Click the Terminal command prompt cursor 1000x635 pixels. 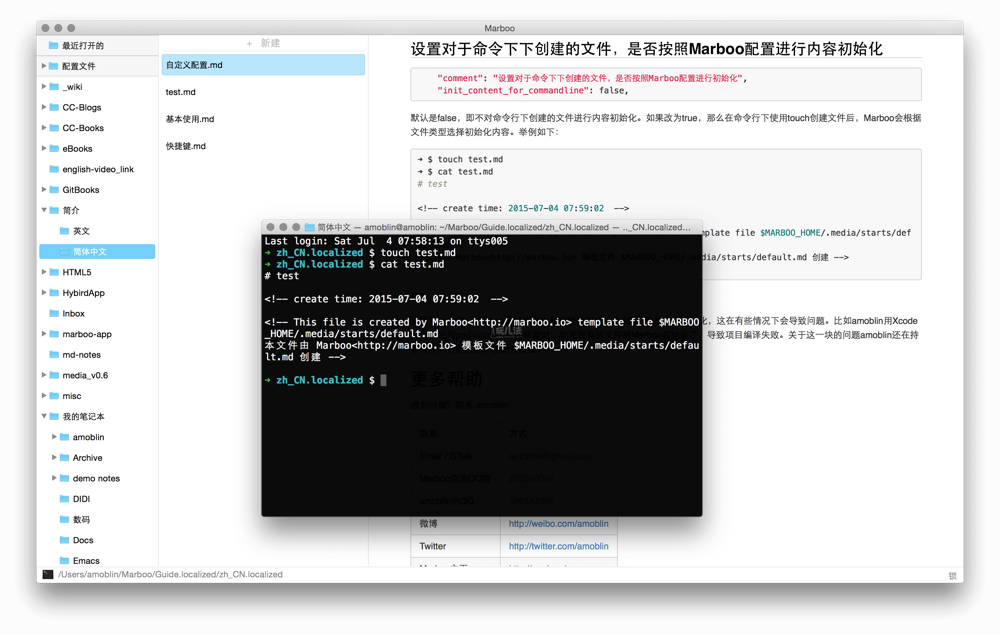tap(383, 380)
